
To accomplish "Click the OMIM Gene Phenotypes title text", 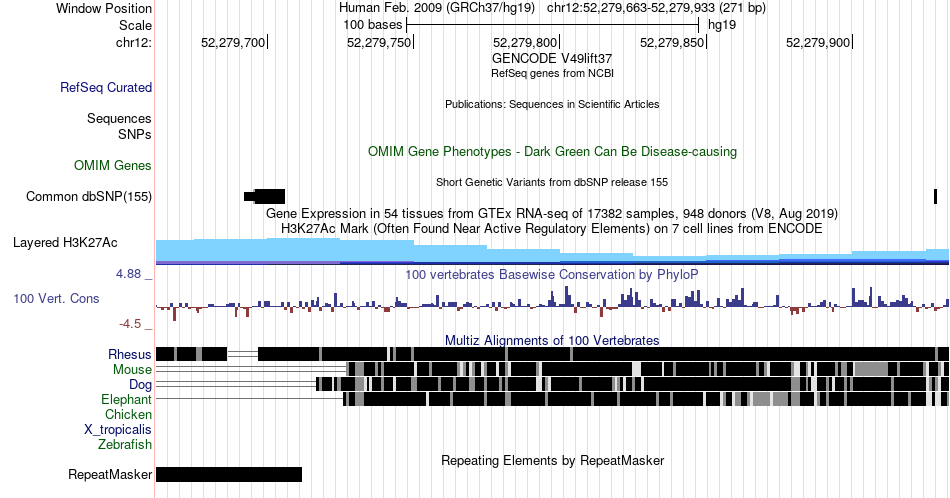I will (552, 151).
